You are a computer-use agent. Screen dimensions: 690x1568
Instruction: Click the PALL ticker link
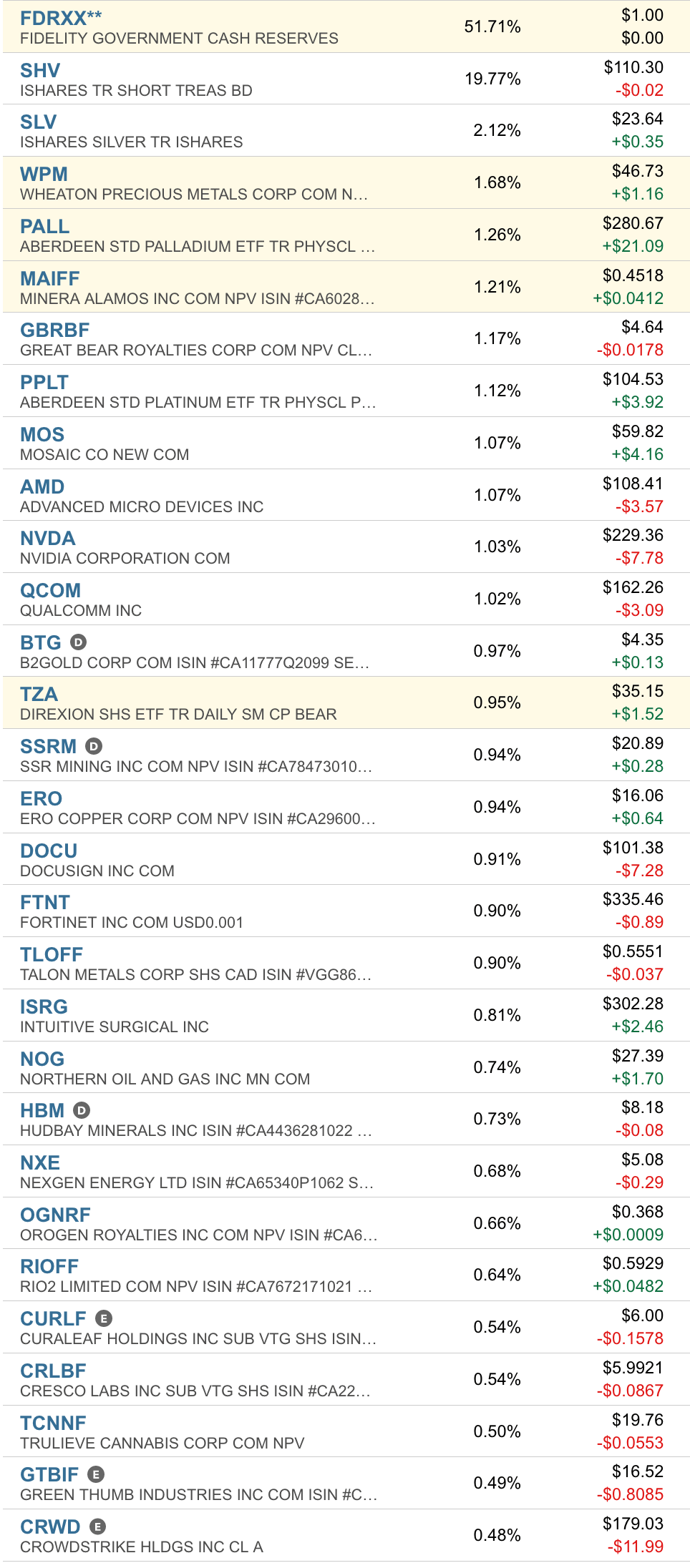tap(45, 226)
